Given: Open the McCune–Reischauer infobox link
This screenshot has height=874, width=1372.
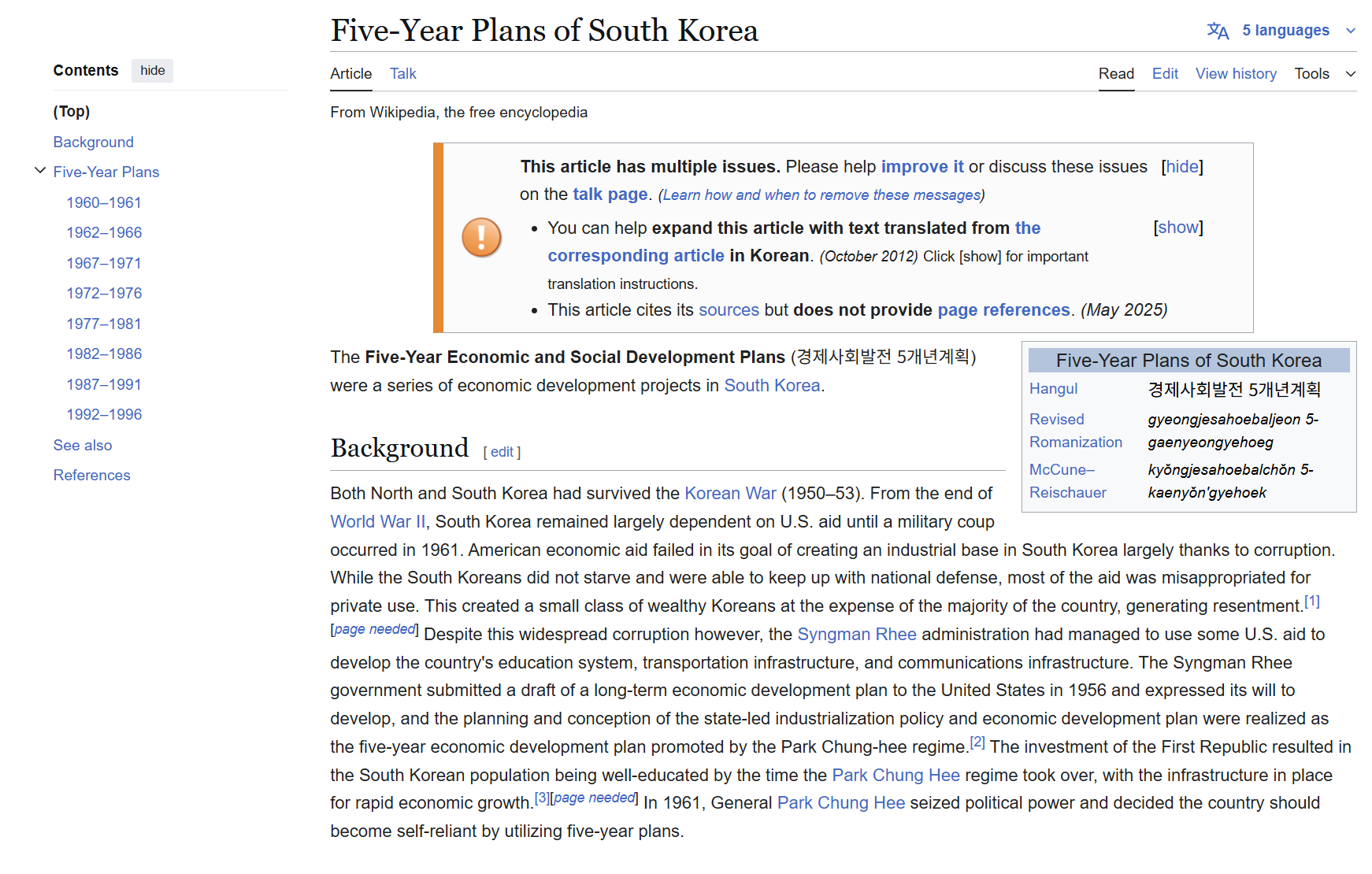Looking at the screenshot, I should tap(1067, 481).
